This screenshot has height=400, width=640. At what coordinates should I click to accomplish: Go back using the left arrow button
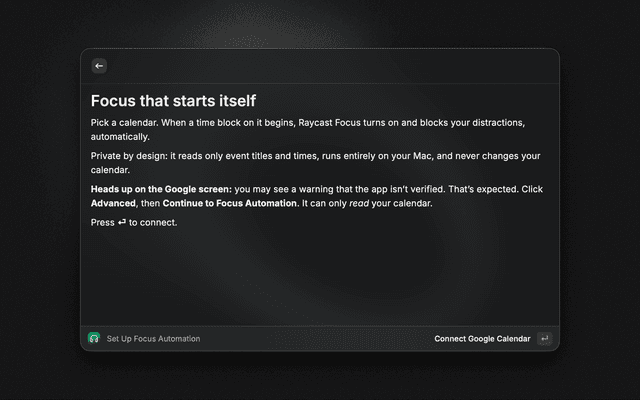(x=99, y=66)
